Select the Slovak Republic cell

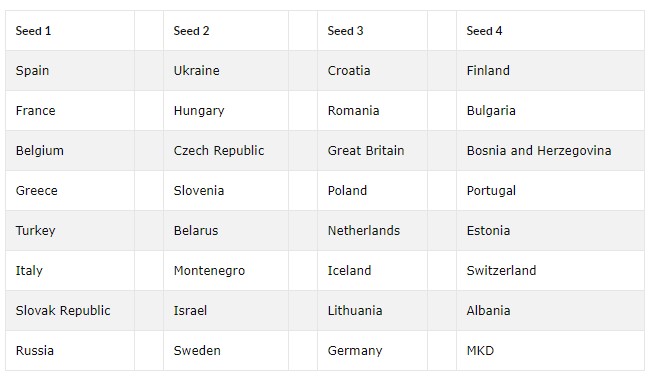click(63, 311)
